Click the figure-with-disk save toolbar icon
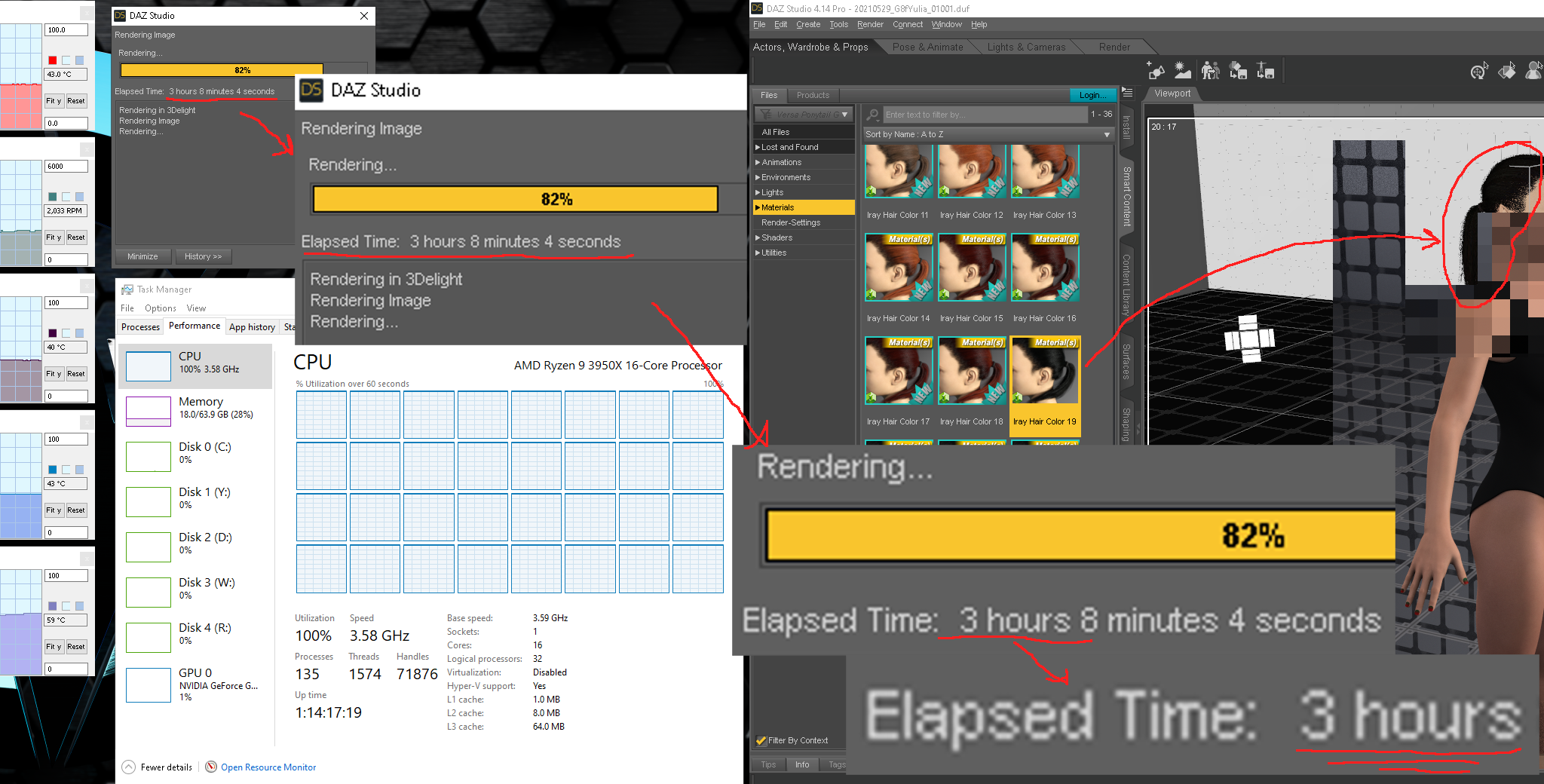The image size is (1544, 784). 1265,71
